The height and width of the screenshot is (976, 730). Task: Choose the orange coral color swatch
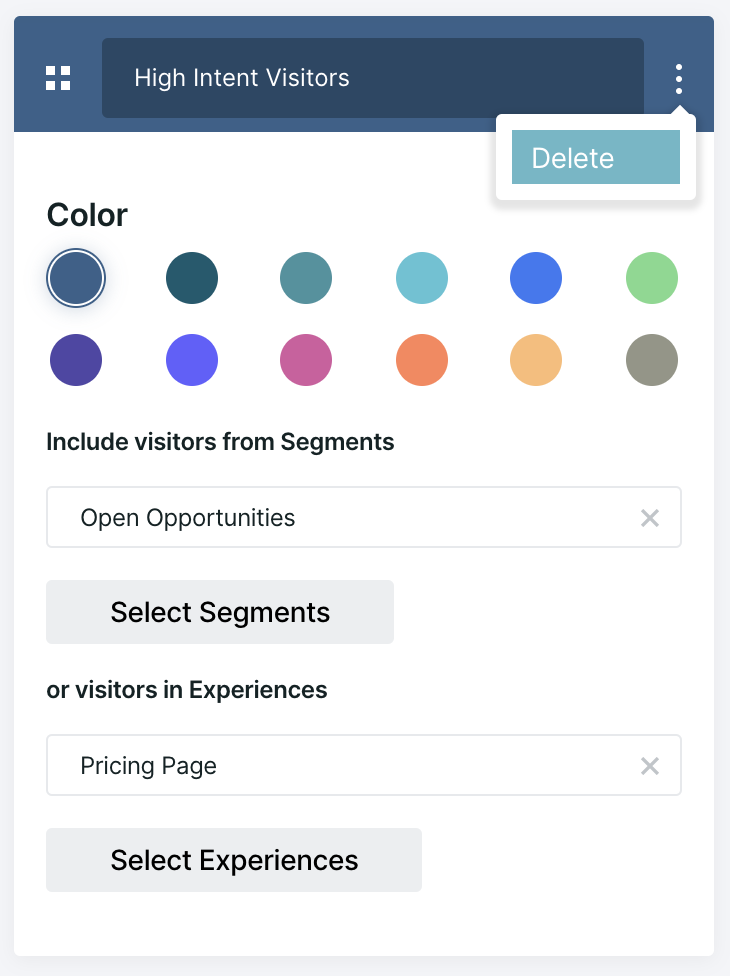[x=422, y=360]
